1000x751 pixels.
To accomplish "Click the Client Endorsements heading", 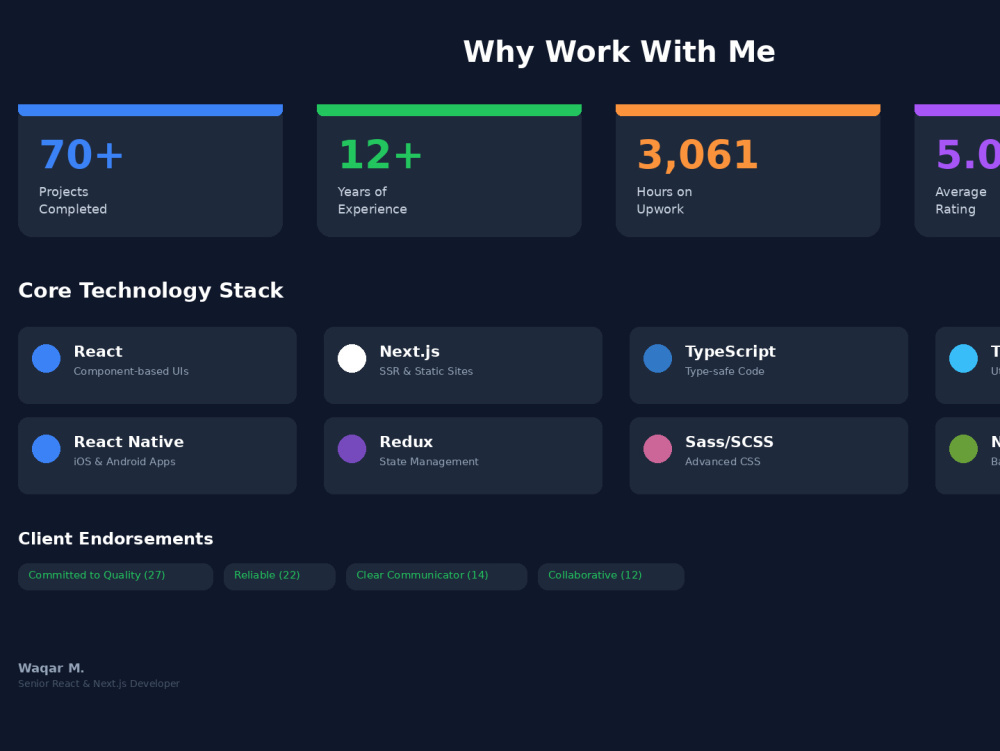I will (115, 539).
